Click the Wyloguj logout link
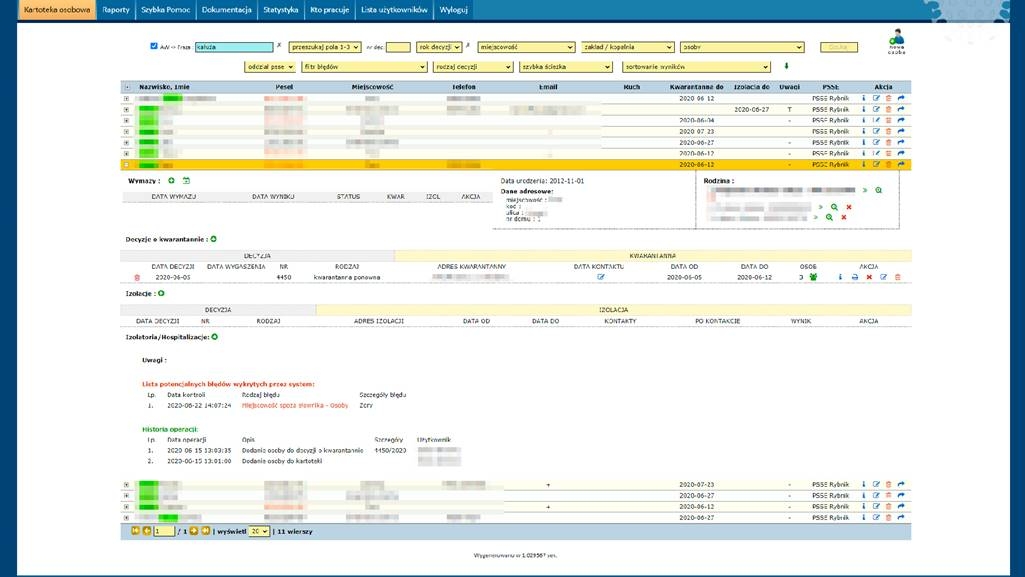Screen dimensions: 1025x577 [453, 9]
